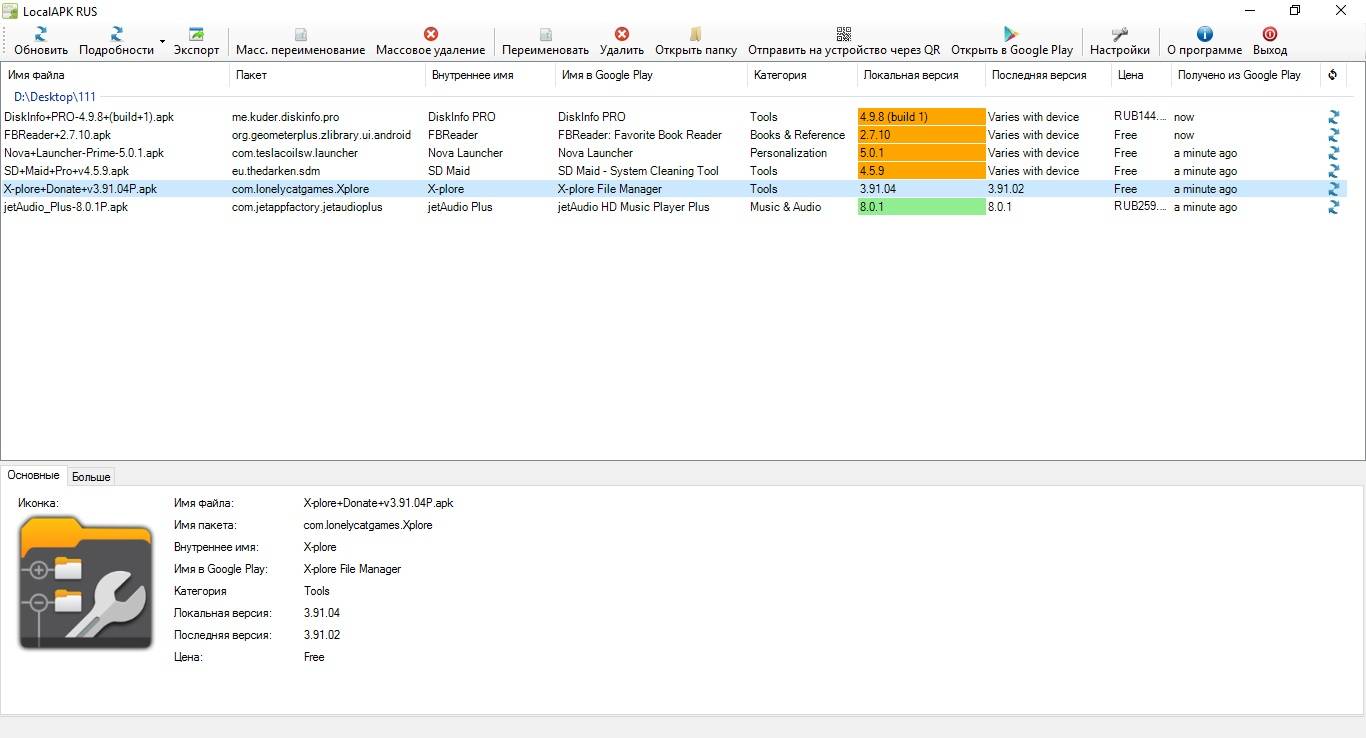Refresh DiskInfo PRO row update icon

(x=1334, y=117)
